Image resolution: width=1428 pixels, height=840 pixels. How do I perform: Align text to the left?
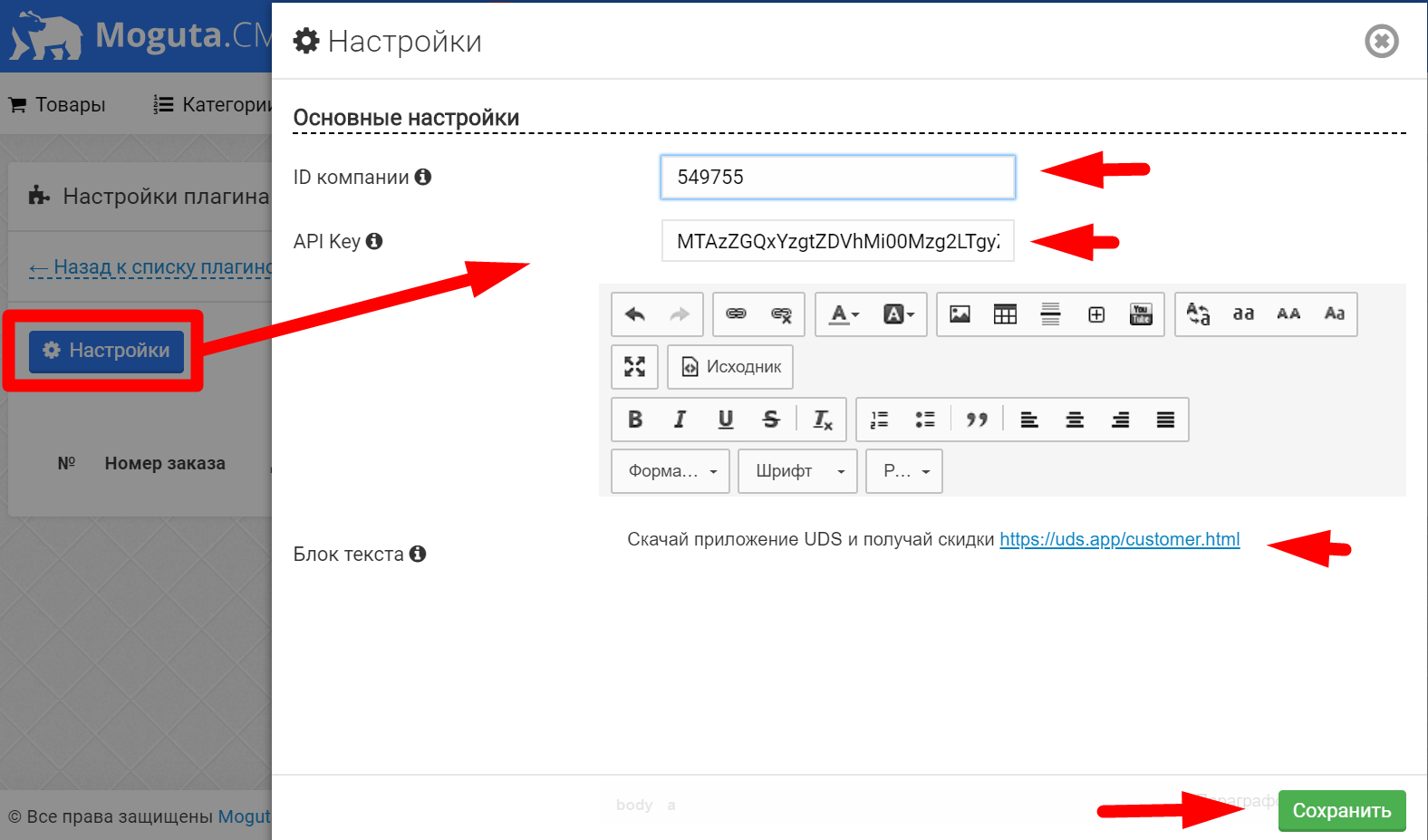(1029, 420)
